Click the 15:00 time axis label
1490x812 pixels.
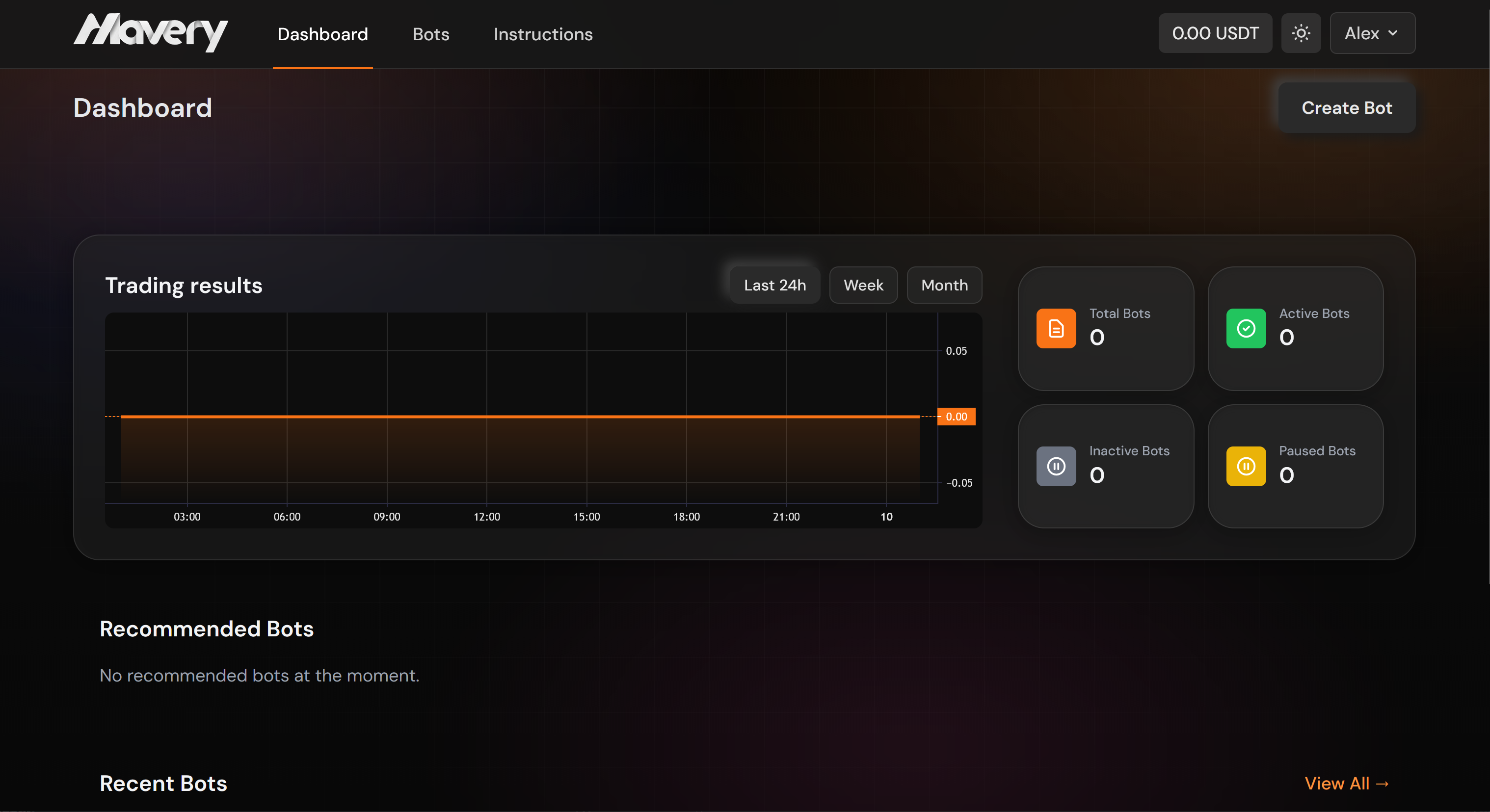[586, 517]
